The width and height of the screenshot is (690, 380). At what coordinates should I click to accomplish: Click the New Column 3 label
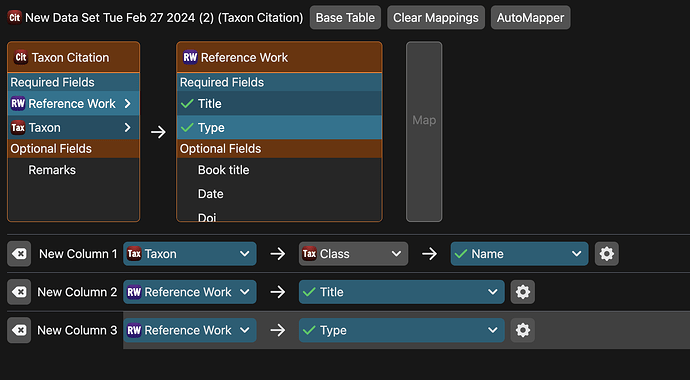coord(77,330)
